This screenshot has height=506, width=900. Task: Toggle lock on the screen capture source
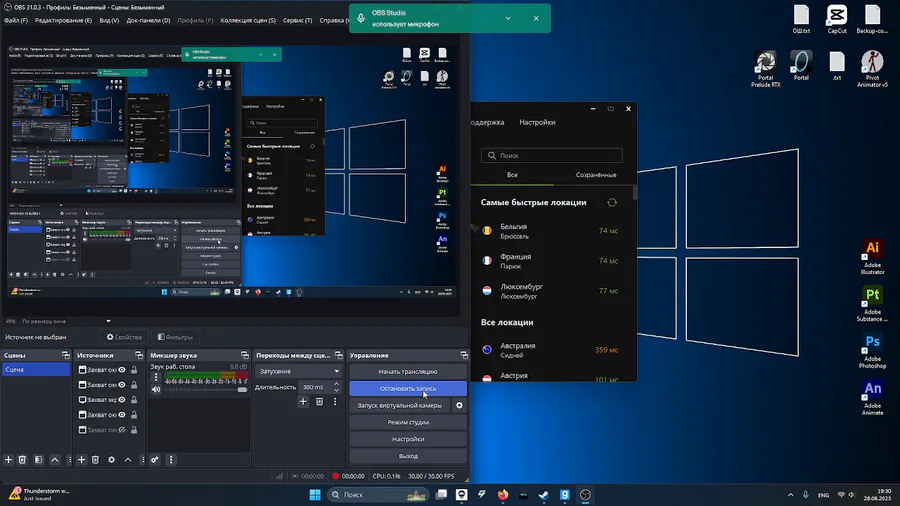point(134,400)
